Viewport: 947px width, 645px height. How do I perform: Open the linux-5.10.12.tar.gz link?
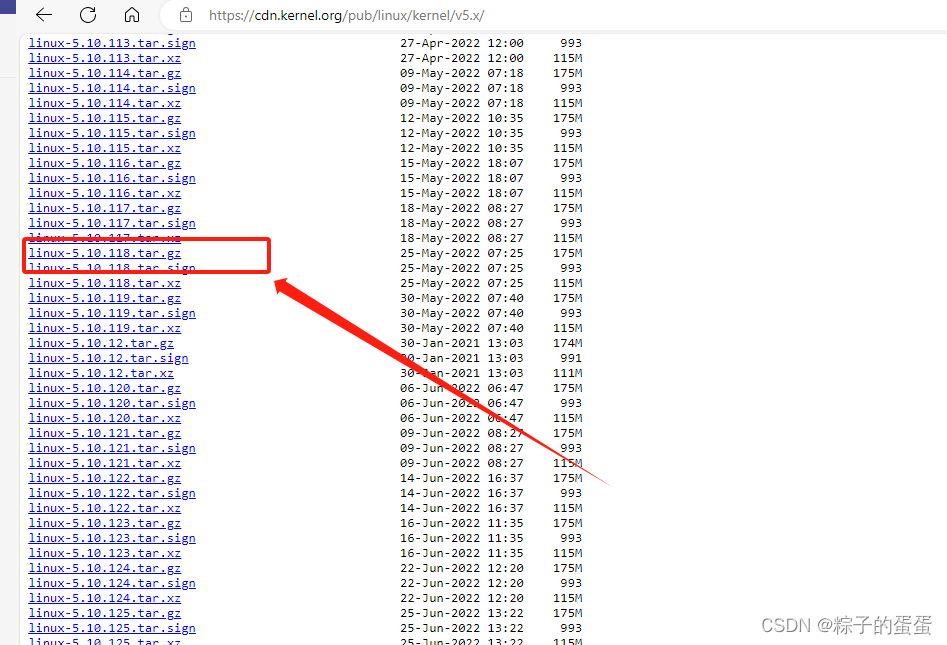(100, 342)
